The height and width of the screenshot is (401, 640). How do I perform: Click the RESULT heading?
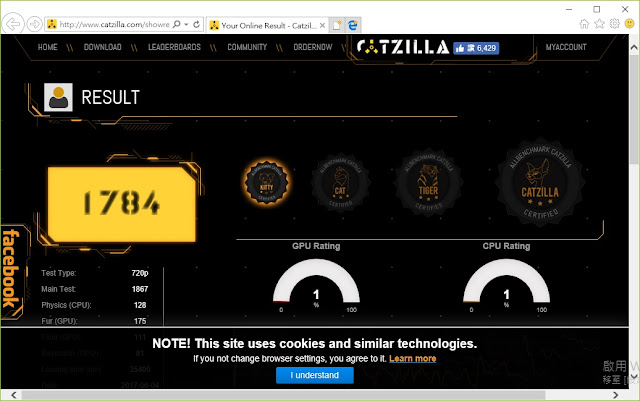(110, 97)
